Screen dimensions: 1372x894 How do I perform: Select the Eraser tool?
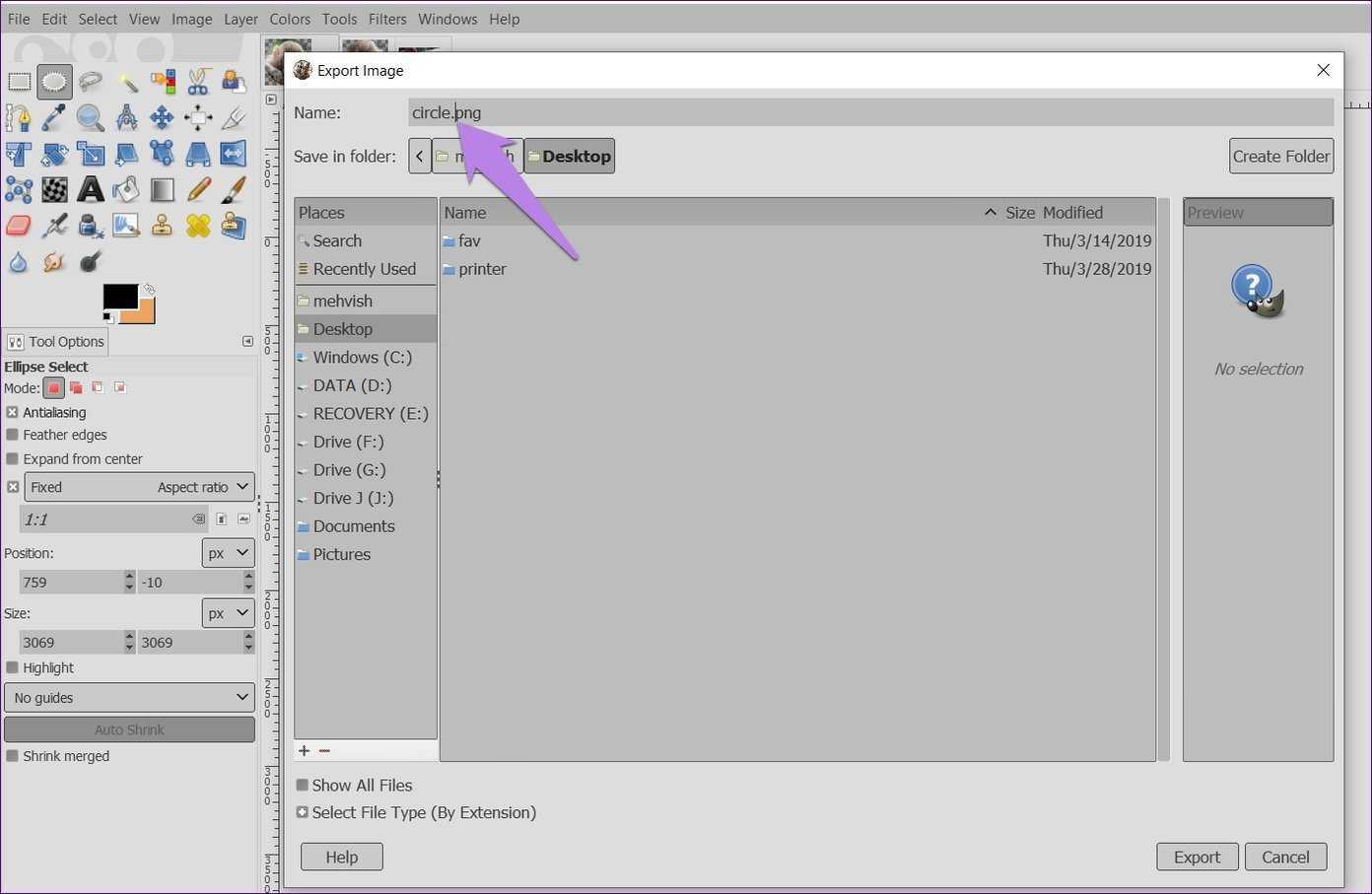click(19, 226)
